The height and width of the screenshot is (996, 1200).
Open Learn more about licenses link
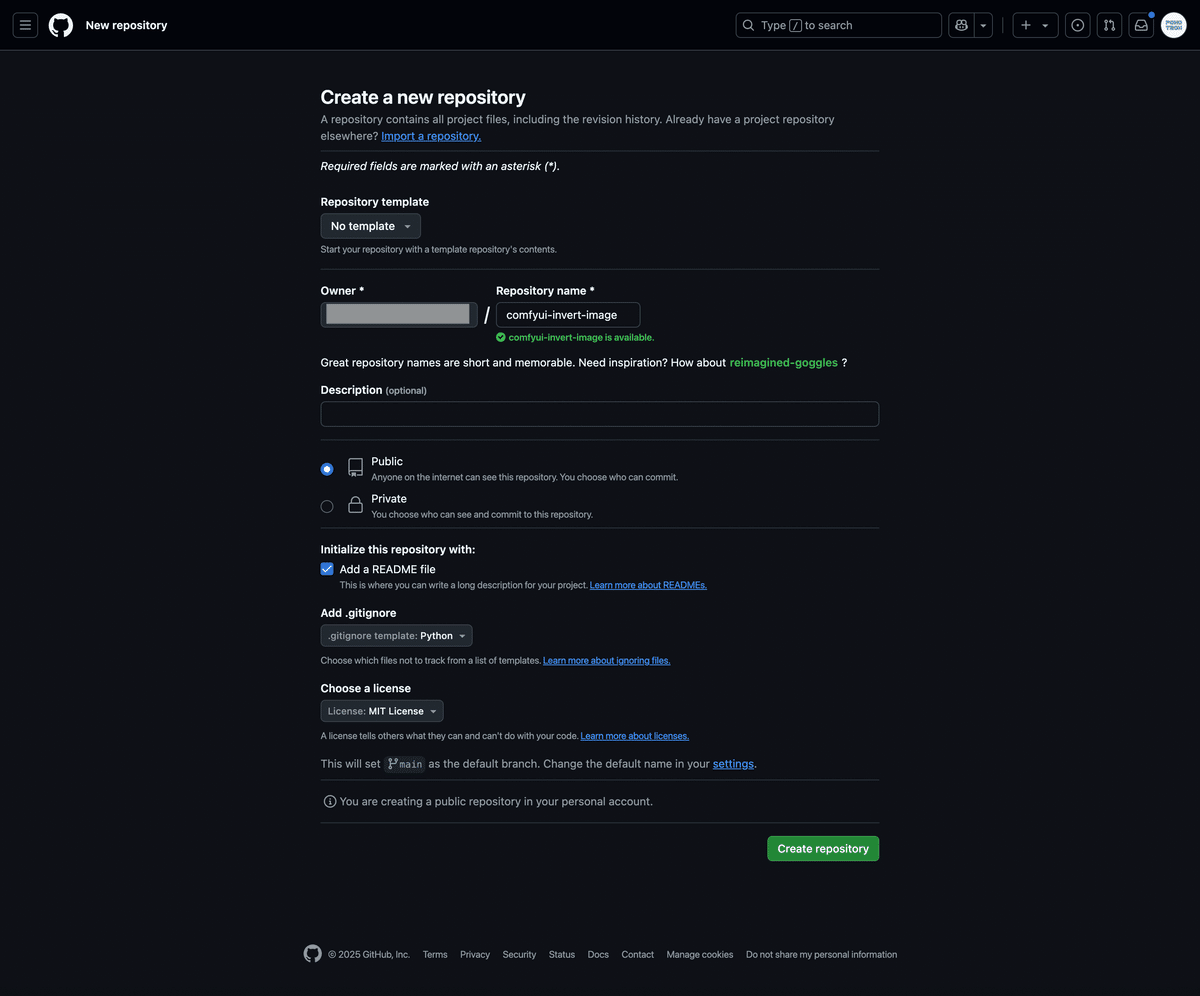pos(635,736)
